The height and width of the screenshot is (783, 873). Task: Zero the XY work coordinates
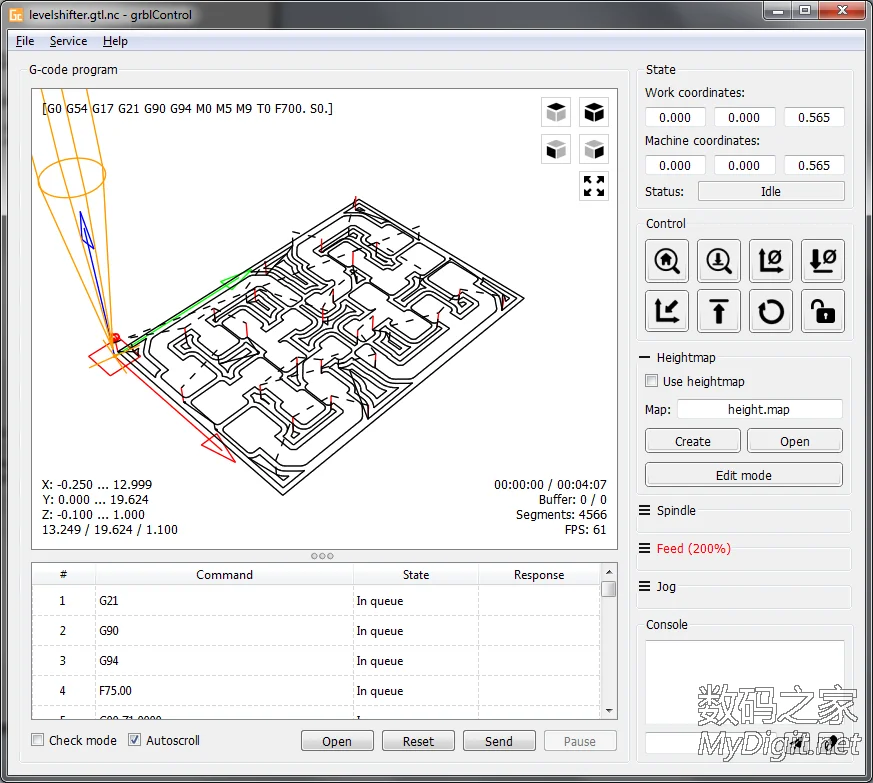[x=771, y=261]
